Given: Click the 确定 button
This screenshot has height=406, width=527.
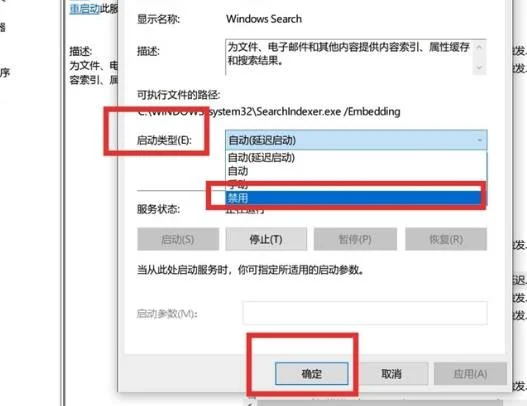Looking at the screenshot, I should click(312, 374).
